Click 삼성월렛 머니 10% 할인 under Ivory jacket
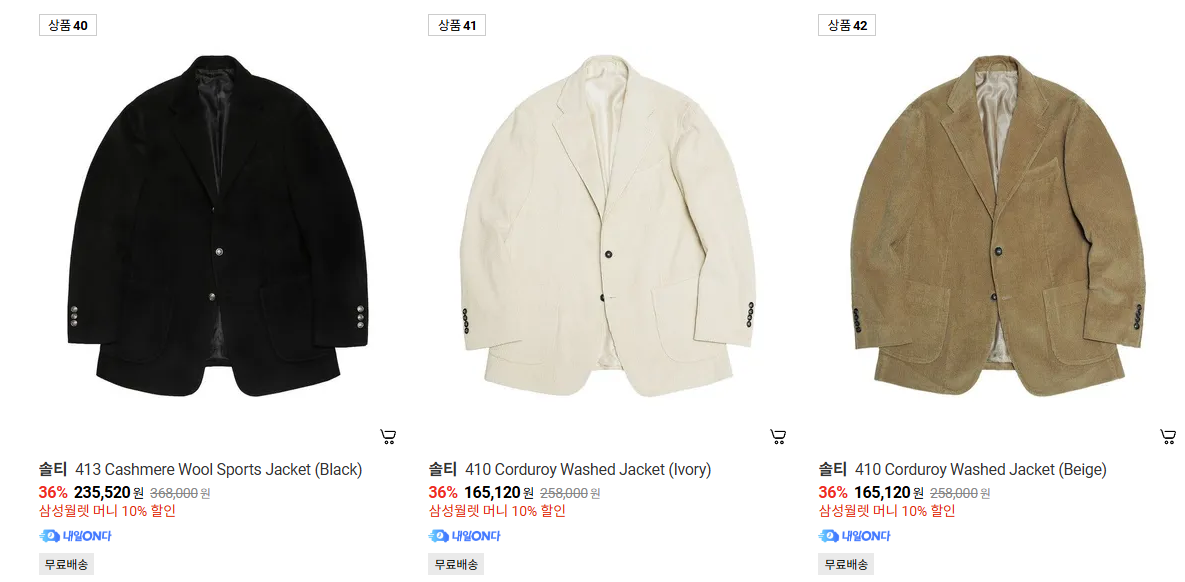The image size is (1185, 582). click(497, 511)
